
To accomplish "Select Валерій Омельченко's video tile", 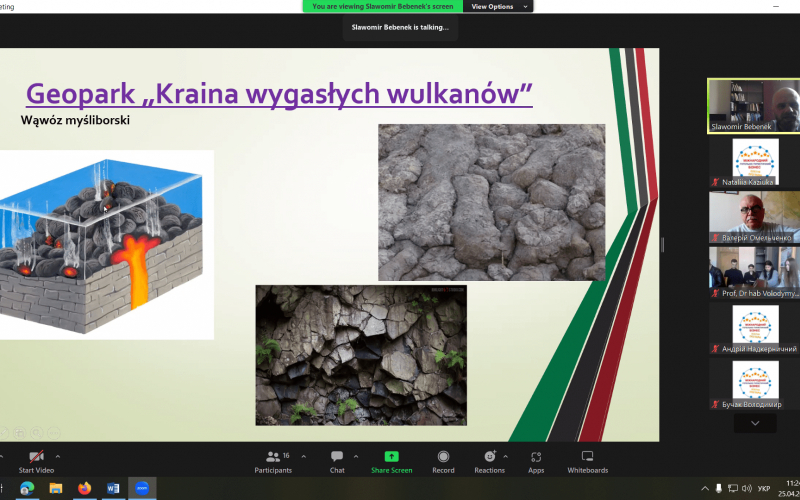I will (x=755, y=217).
